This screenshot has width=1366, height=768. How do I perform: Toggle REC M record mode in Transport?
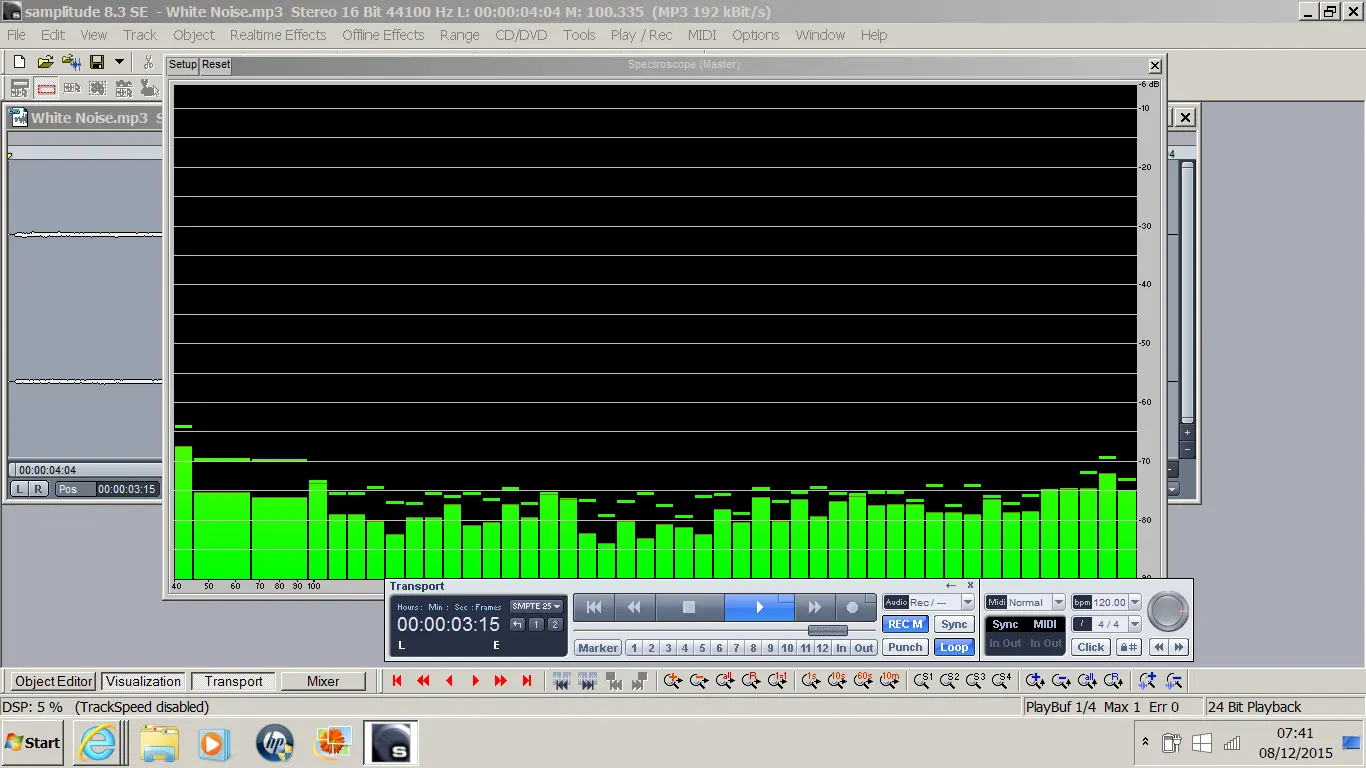(905, 624)
